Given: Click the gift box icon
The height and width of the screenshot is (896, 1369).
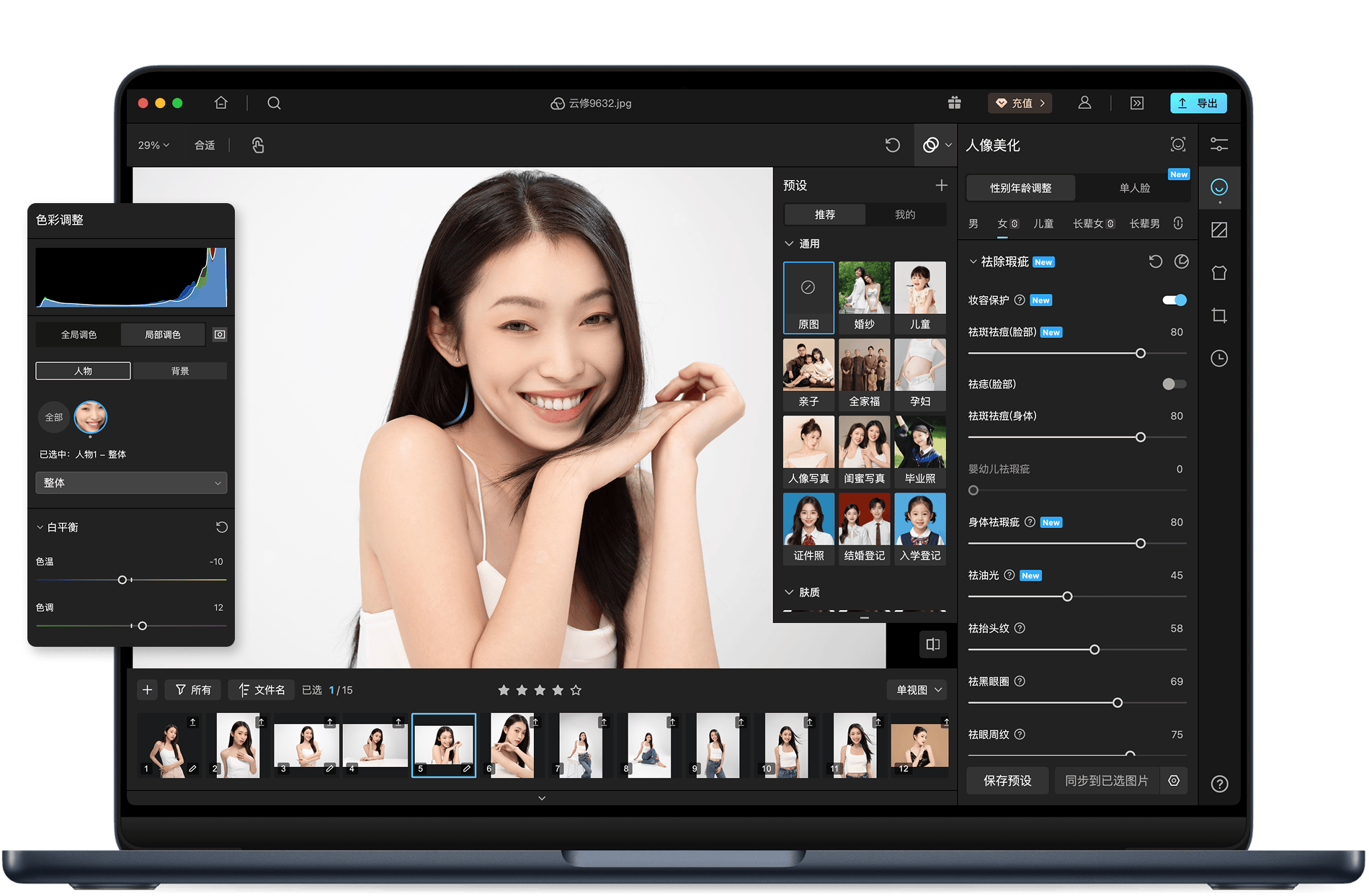Looking at the screenshot, I should coord(954,103).
